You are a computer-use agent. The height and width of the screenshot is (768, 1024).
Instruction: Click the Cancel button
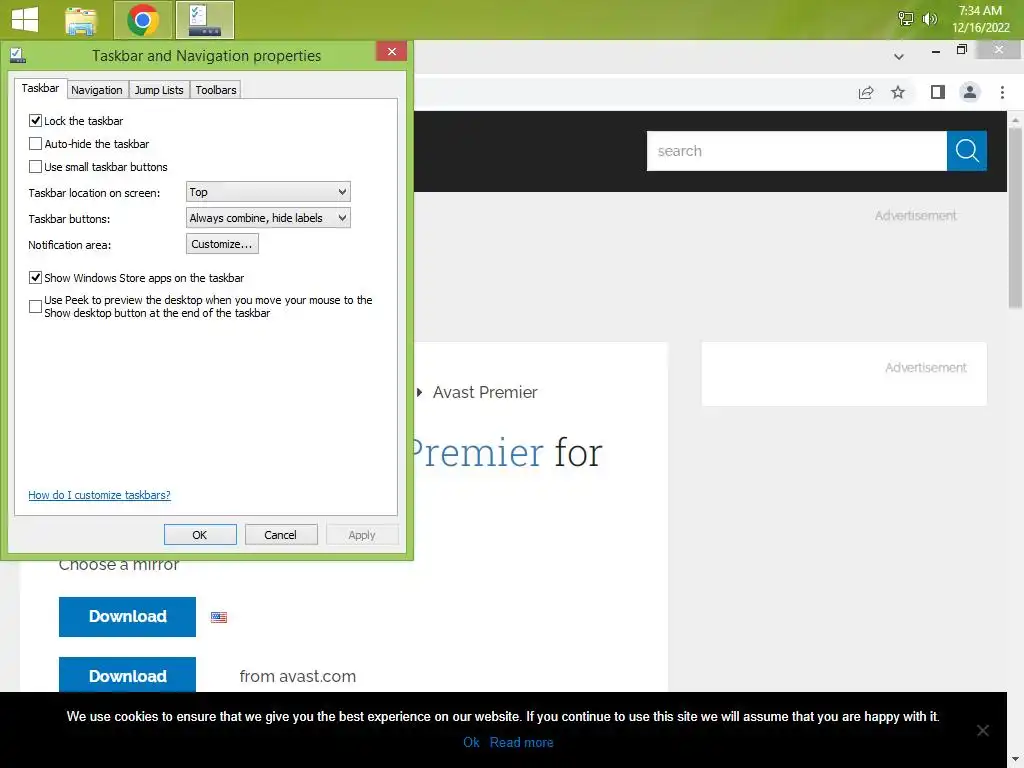[x=281, y=535]
